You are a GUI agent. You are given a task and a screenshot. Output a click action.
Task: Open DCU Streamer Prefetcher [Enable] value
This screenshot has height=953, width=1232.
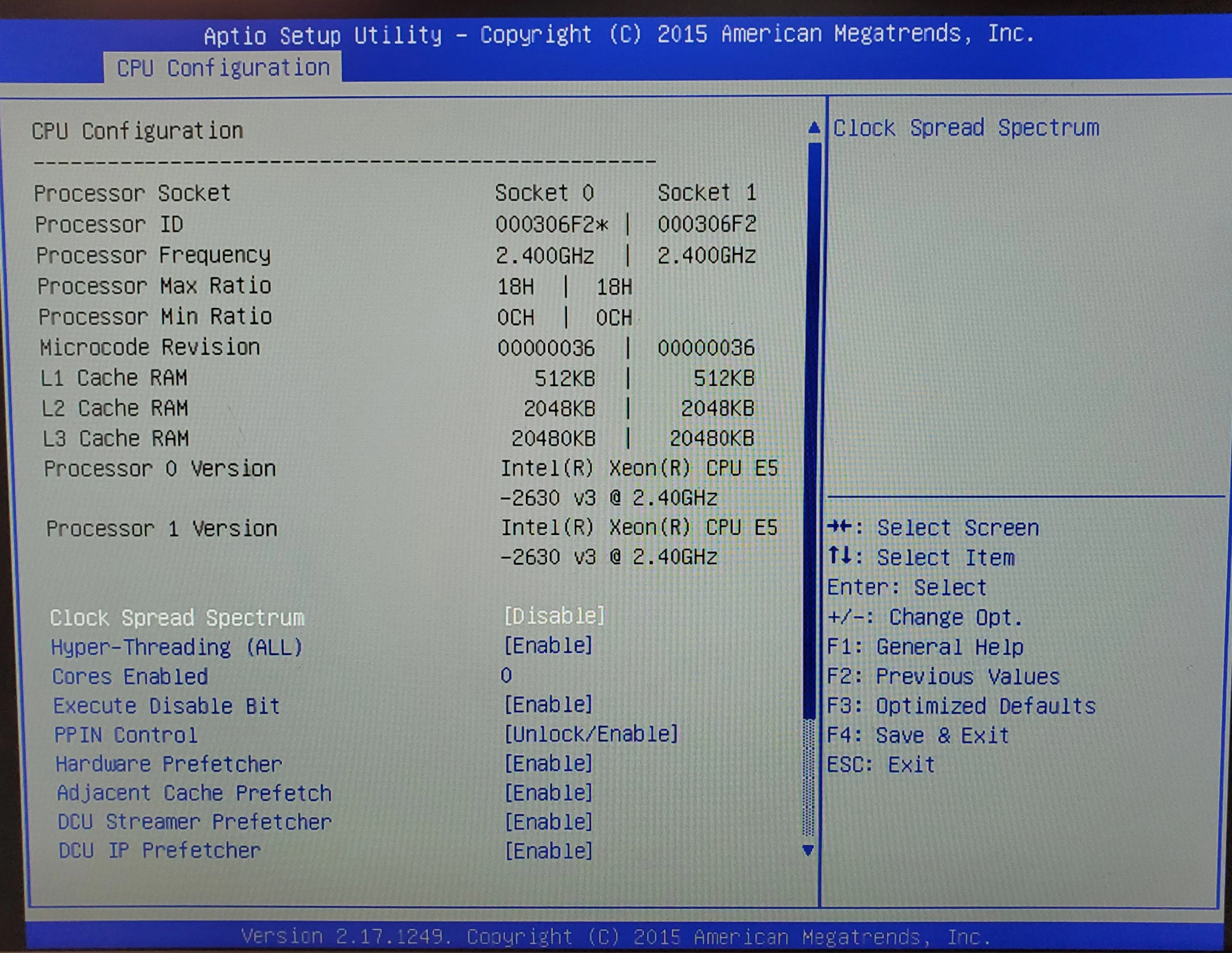[x=548, y=822]
